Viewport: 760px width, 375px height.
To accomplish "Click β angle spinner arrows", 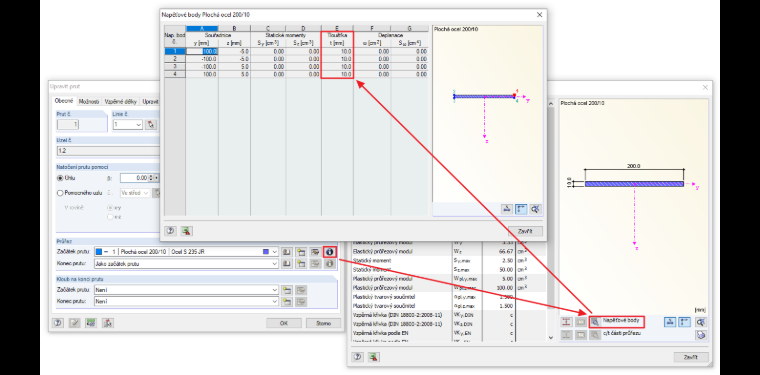I will coord(151,178).
